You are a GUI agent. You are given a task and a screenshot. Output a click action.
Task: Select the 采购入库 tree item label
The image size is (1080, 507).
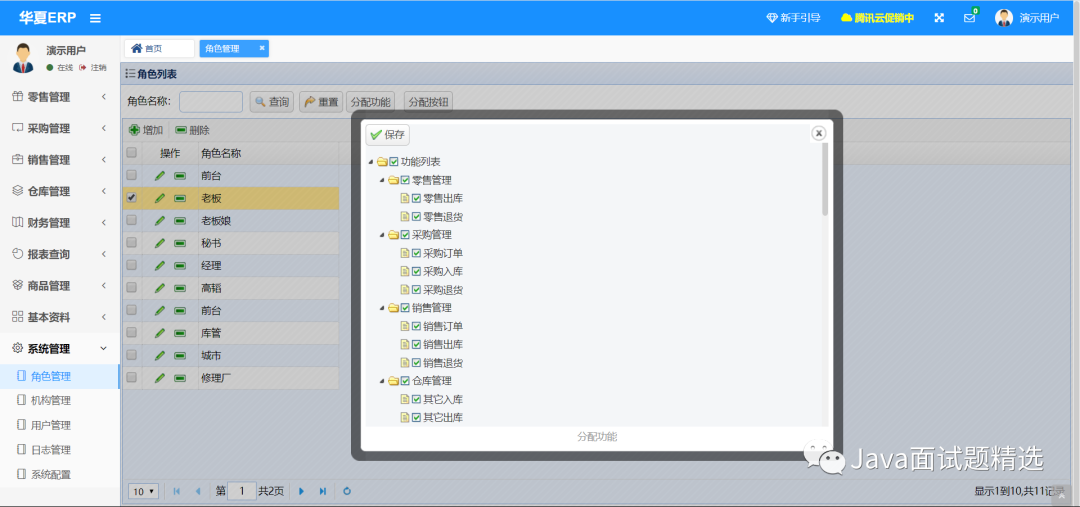pyautogui.click(x=443, y=271)
